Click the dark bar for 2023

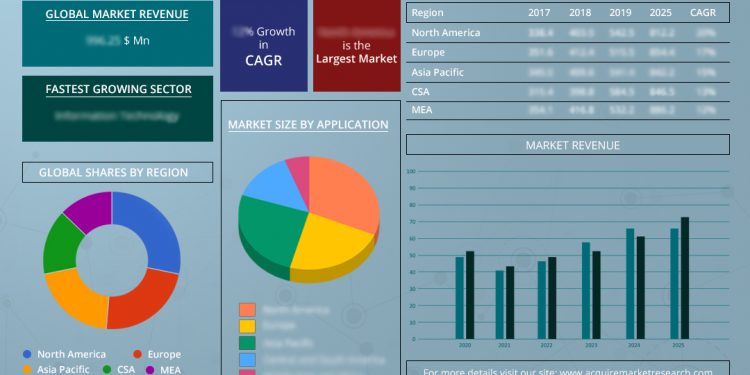[596, 295]
